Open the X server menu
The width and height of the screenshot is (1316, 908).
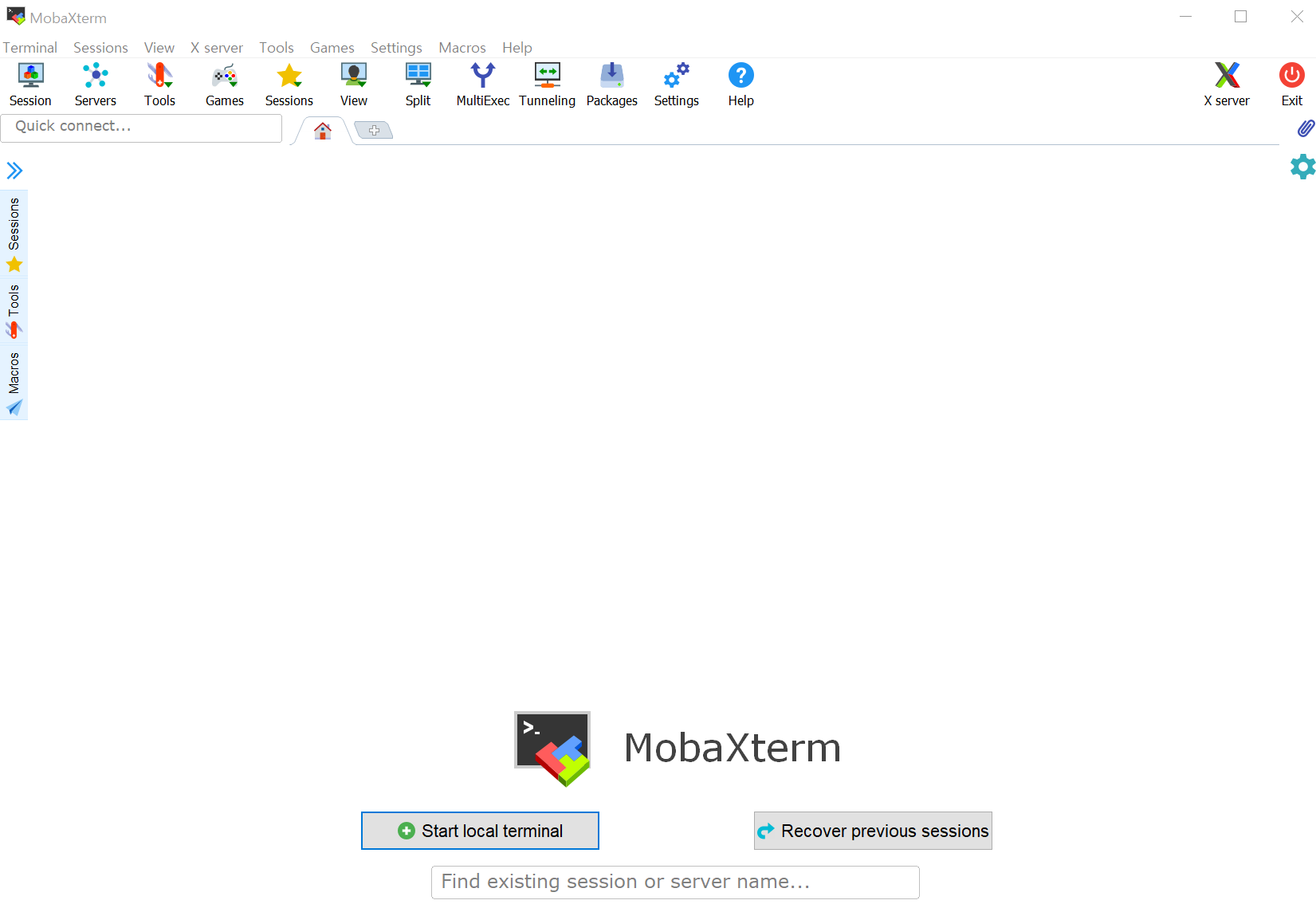217,48
